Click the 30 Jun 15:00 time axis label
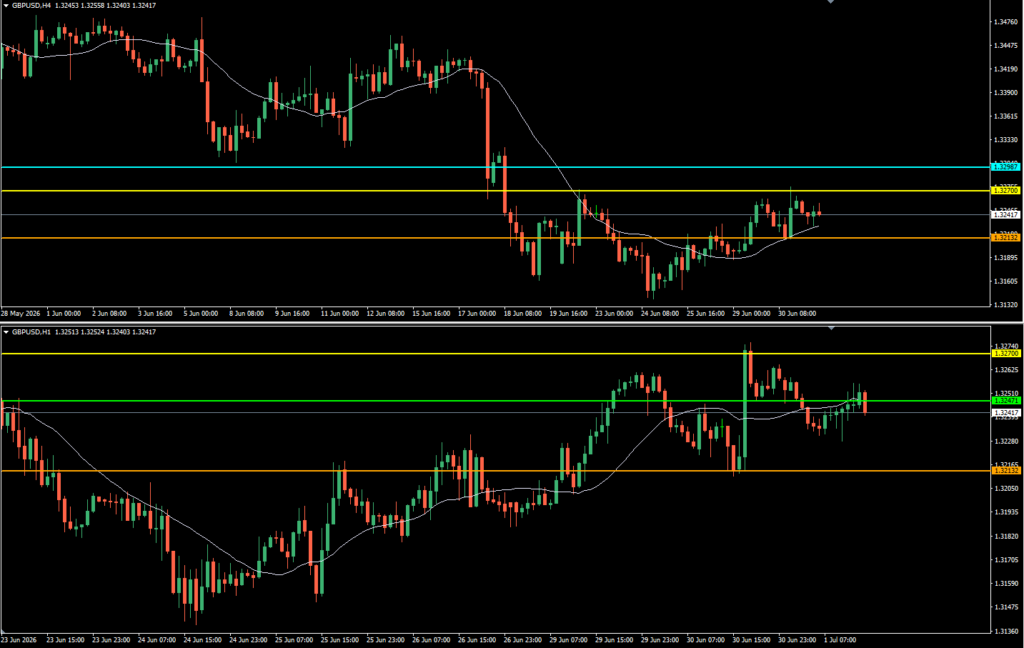Screen dimensions: 1024x648 pyautogui.click(x=751, y=640)
